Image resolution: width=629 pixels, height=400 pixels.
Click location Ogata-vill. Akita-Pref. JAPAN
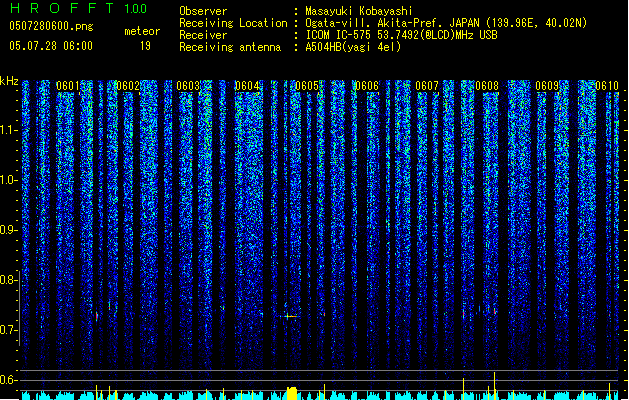[x=392, y=23]
